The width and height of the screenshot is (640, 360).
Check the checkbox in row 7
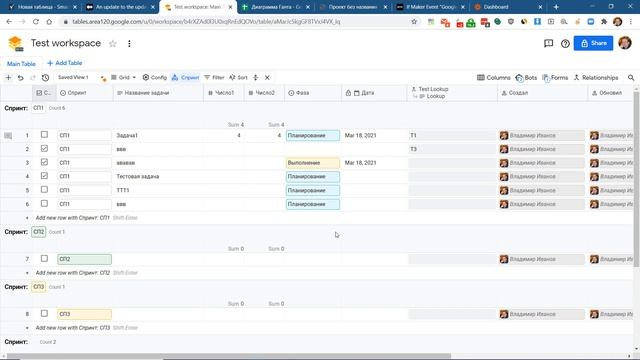click(44, 258)
